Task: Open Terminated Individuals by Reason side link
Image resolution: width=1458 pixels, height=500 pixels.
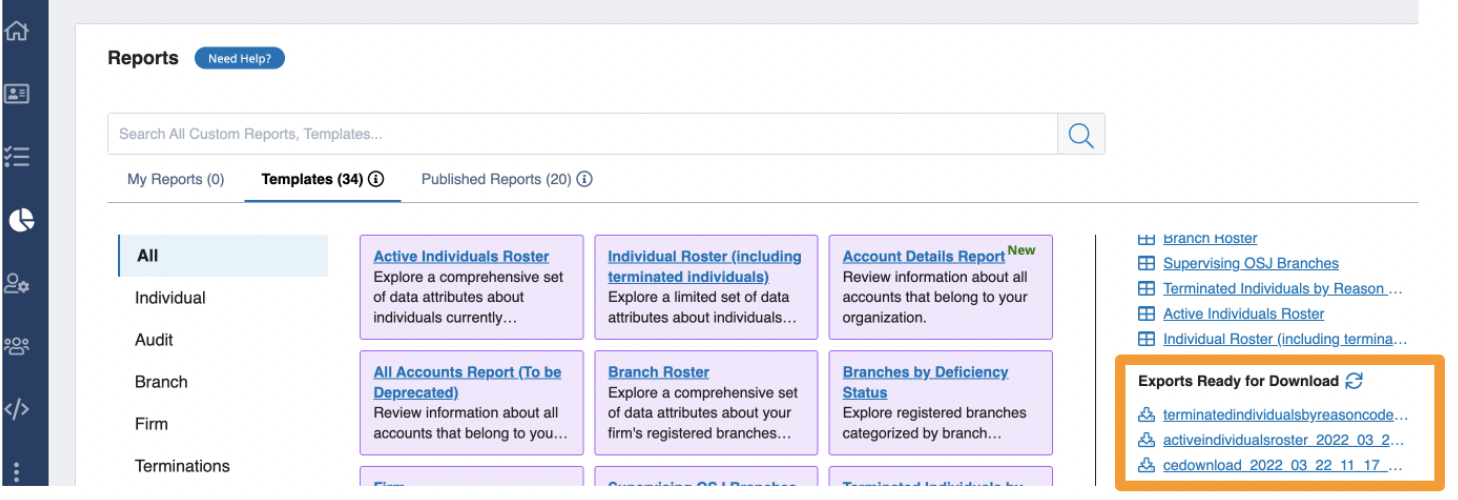Action: pos(1284,289)
